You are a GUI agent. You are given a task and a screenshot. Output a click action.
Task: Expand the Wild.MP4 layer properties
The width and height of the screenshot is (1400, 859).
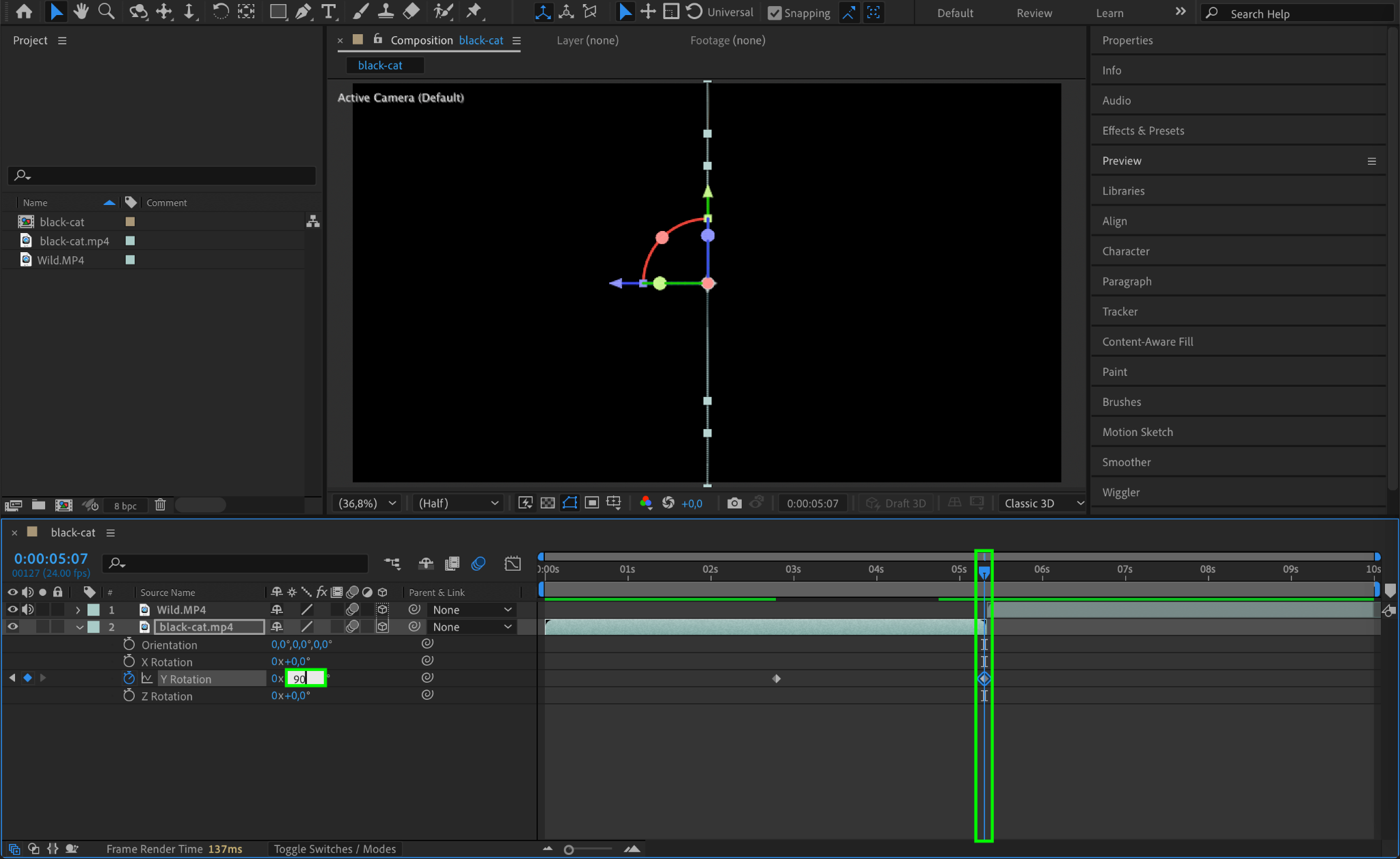tap(78, 610)
